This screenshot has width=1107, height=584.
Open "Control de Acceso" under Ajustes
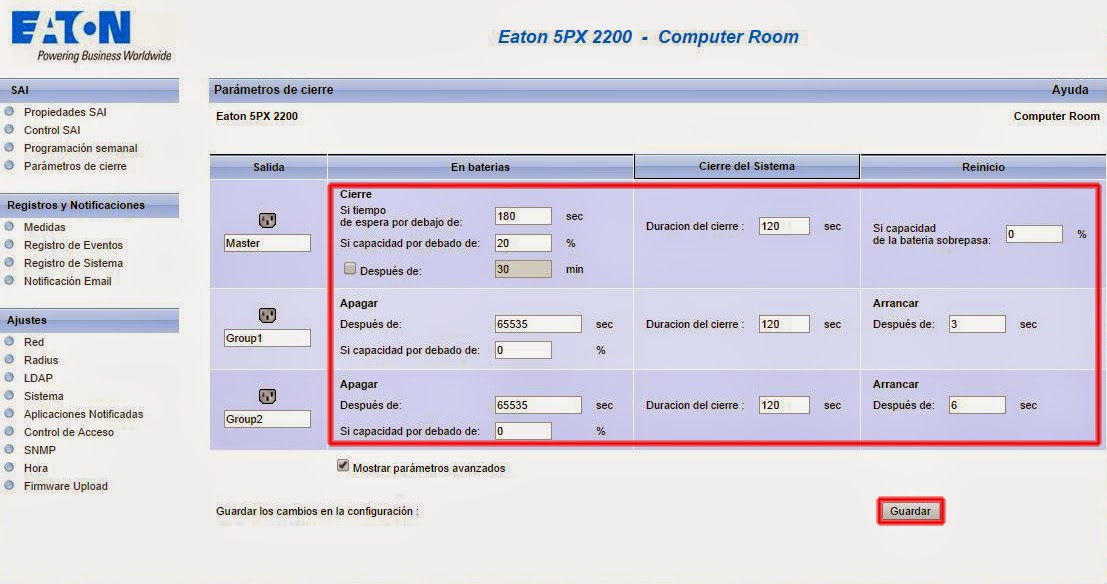pos(69,432)
